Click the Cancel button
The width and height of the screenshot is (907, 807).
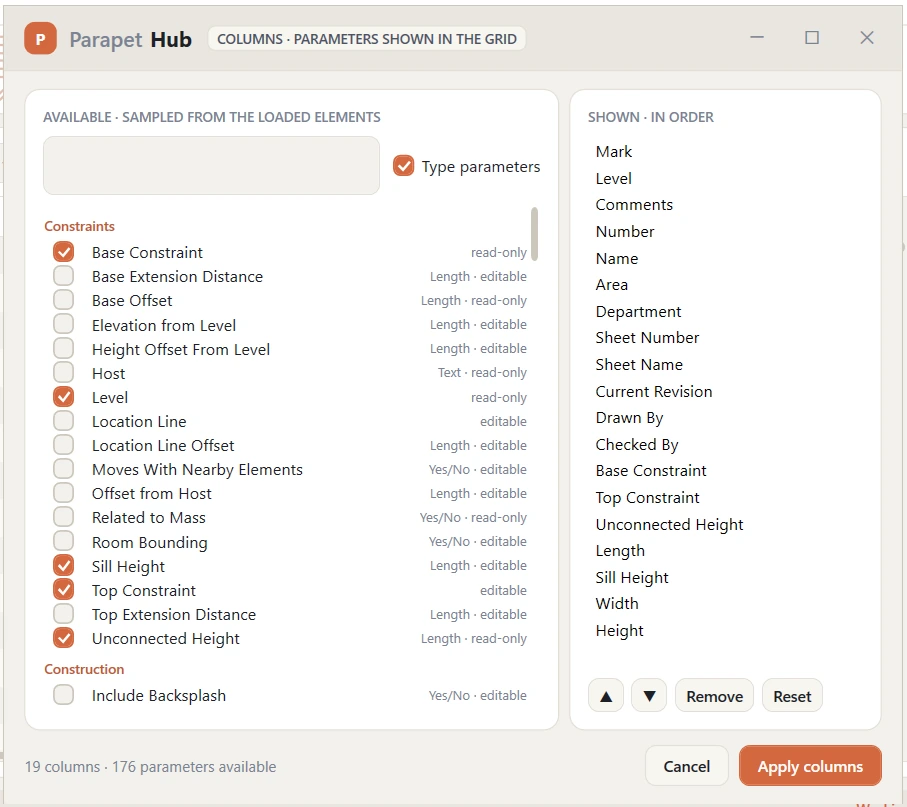(x=687, y=766)
